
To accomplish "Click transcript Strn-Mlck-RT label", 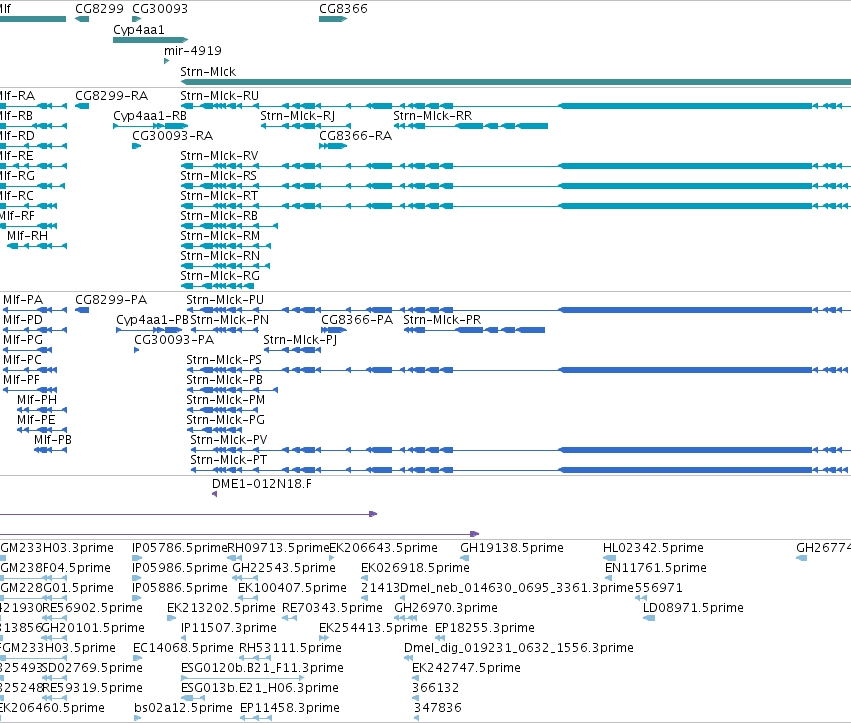I will pyautogui.click(x=219, y=196).
